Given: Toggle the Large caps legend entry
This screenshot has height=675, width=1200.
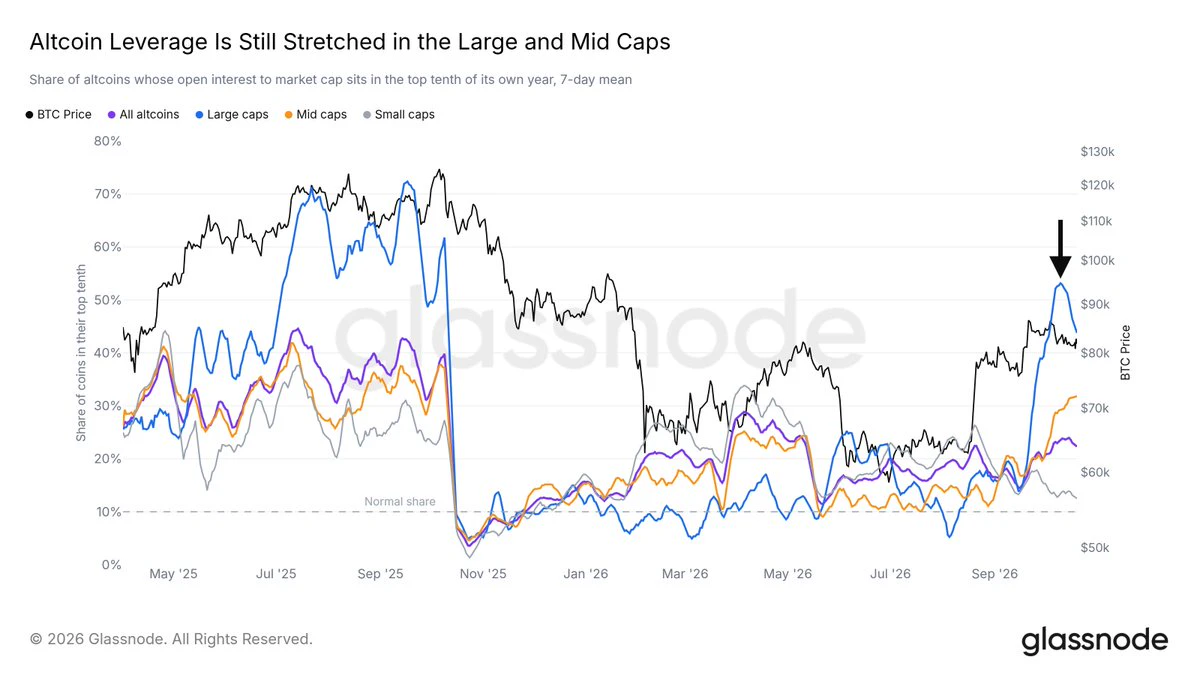Looking at the screenshot, I should [232, 114].
